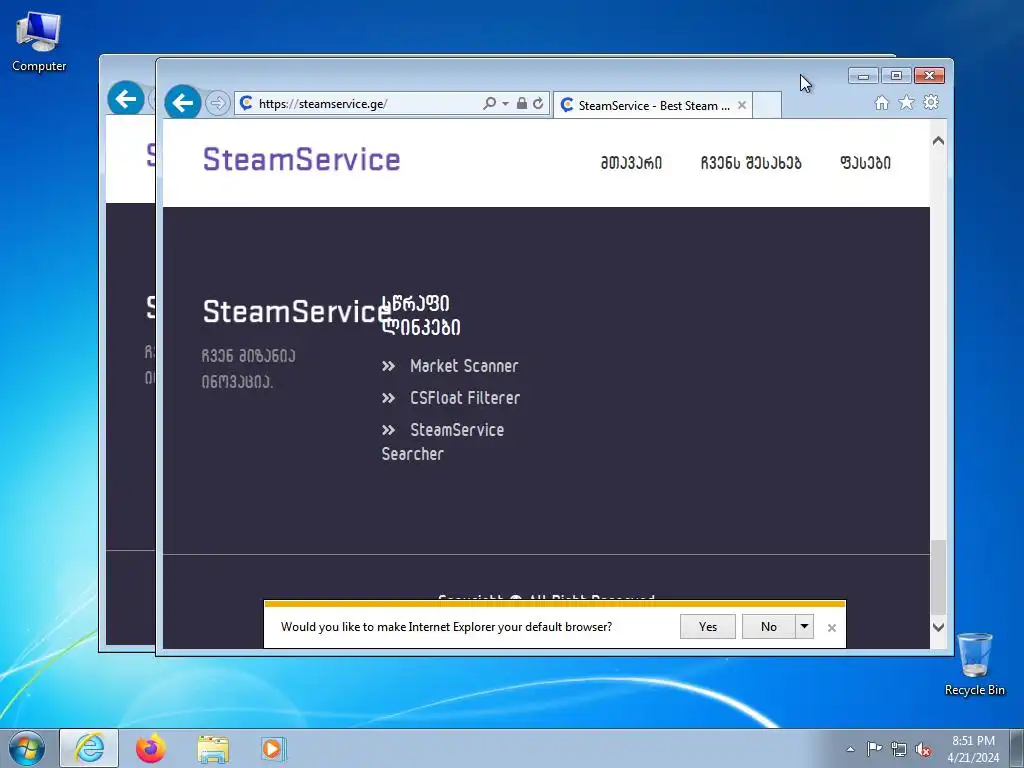Open the Action Center flag icon
The height and width of the screenshot is (768, 1024).
(x=874, y=749)
